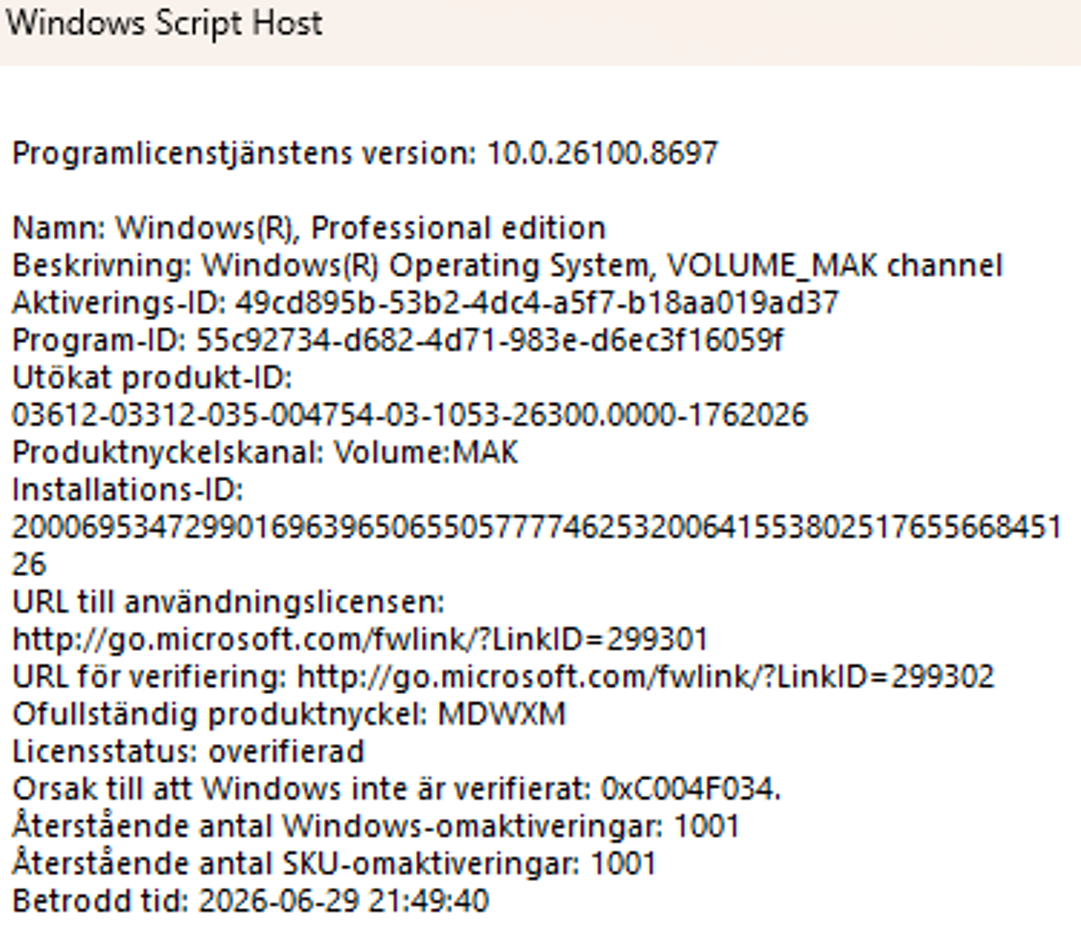Select the Betrodd tid: 2026-06-29 21:49:40 line
Screen dimensions: 1081x929
point(251,901)
